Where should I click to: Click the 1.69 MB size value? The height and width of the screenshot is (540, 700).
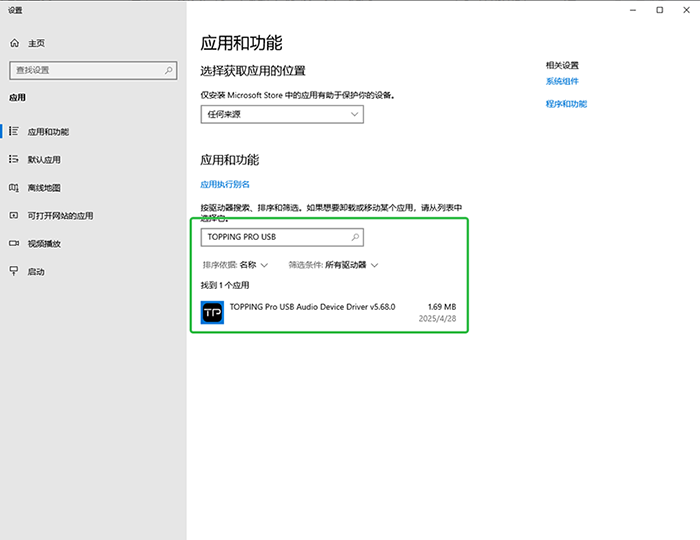click(442, 307)
